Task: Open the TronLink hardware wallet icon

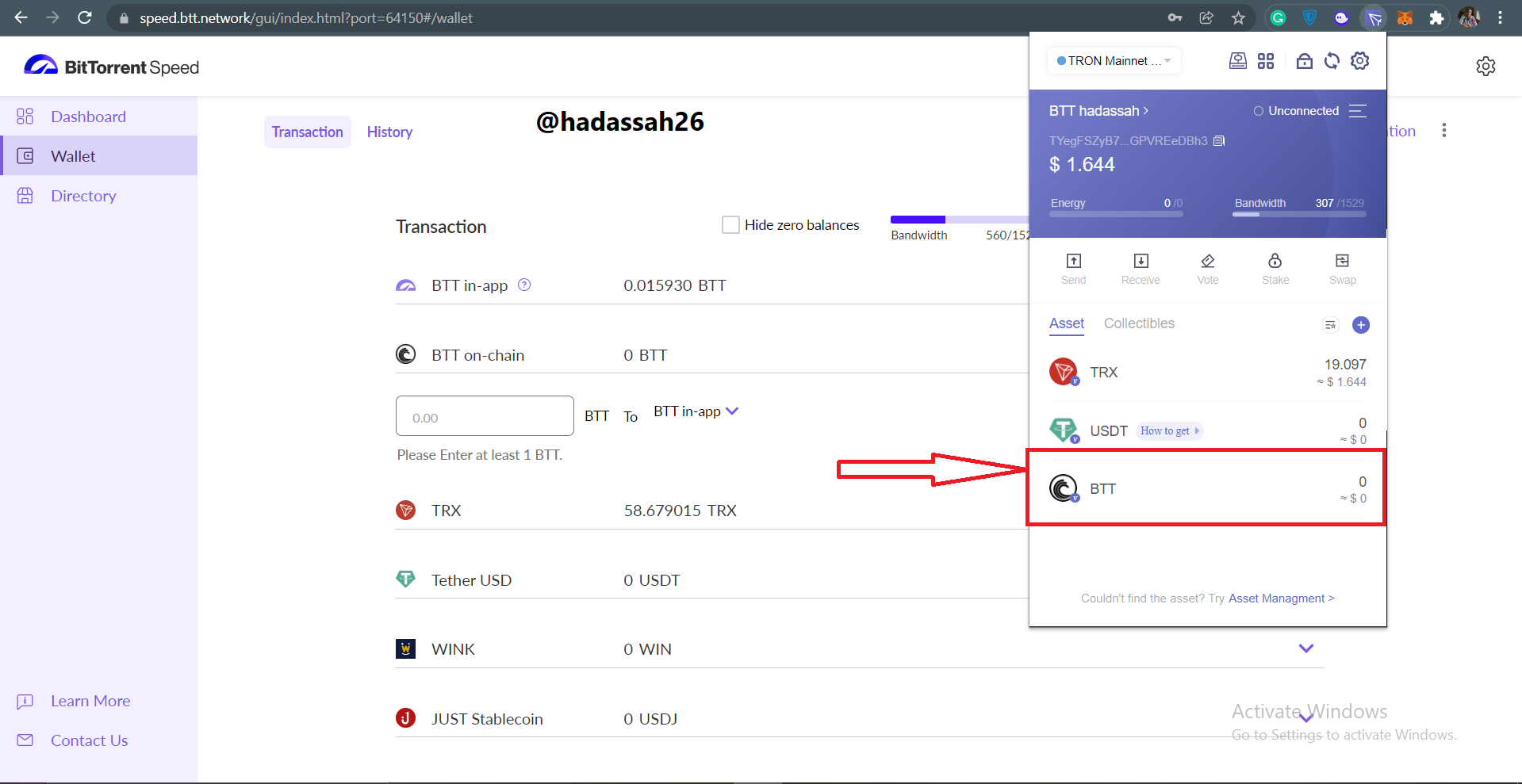Action: coord(1237,60)
